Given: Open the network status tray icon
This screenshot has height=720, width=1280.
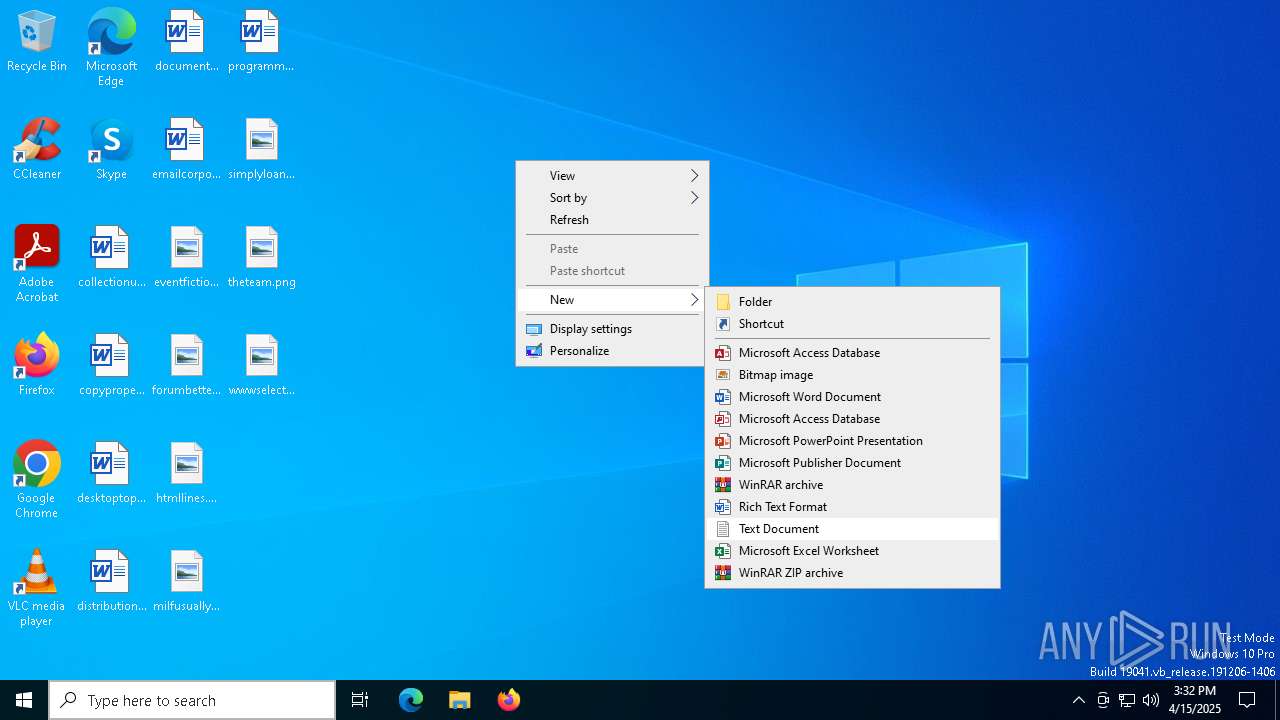Looking at the screenshot, I should pos(1127,700).
